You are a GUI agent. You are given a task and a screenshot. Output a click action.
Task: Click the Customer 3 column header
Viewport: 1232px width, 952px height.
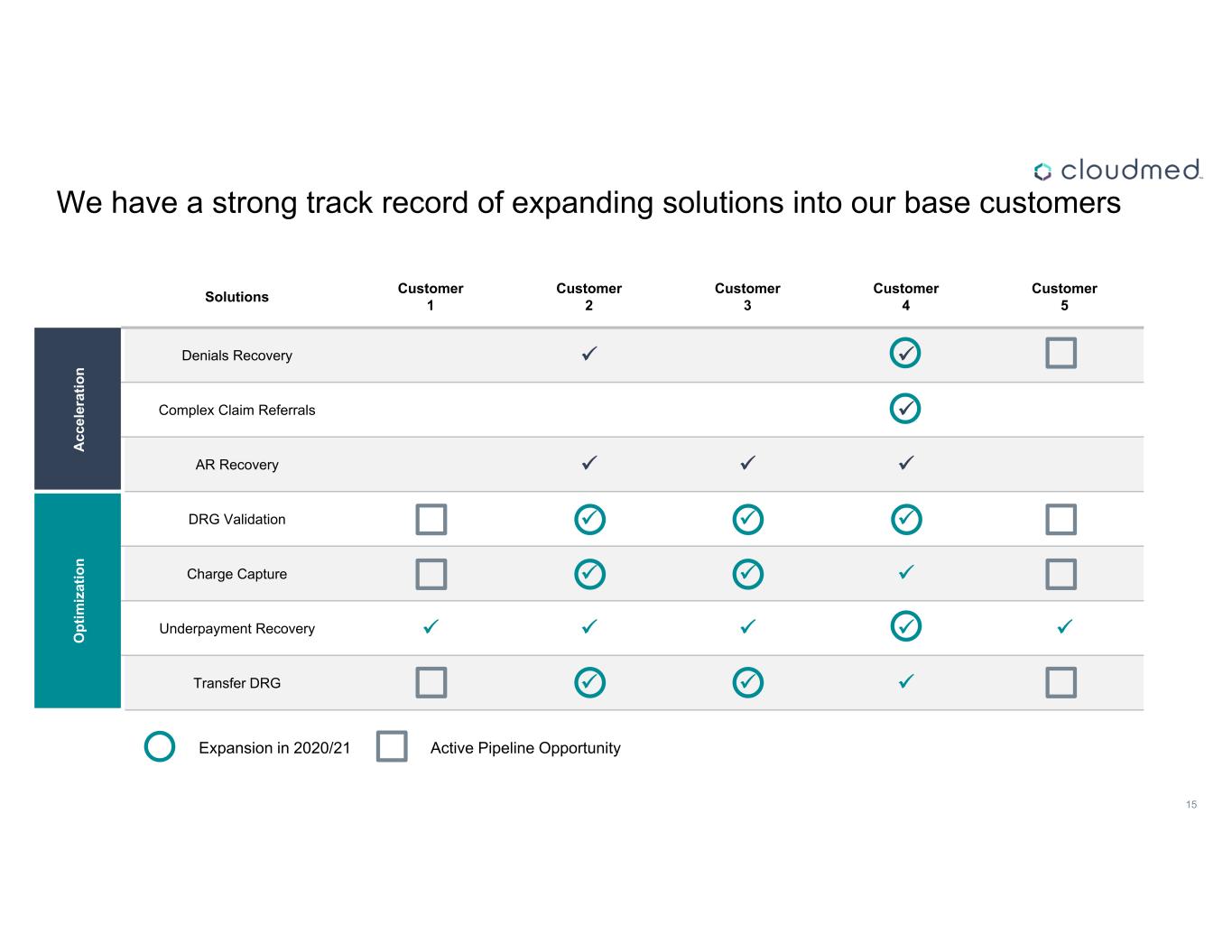[747, 297]
